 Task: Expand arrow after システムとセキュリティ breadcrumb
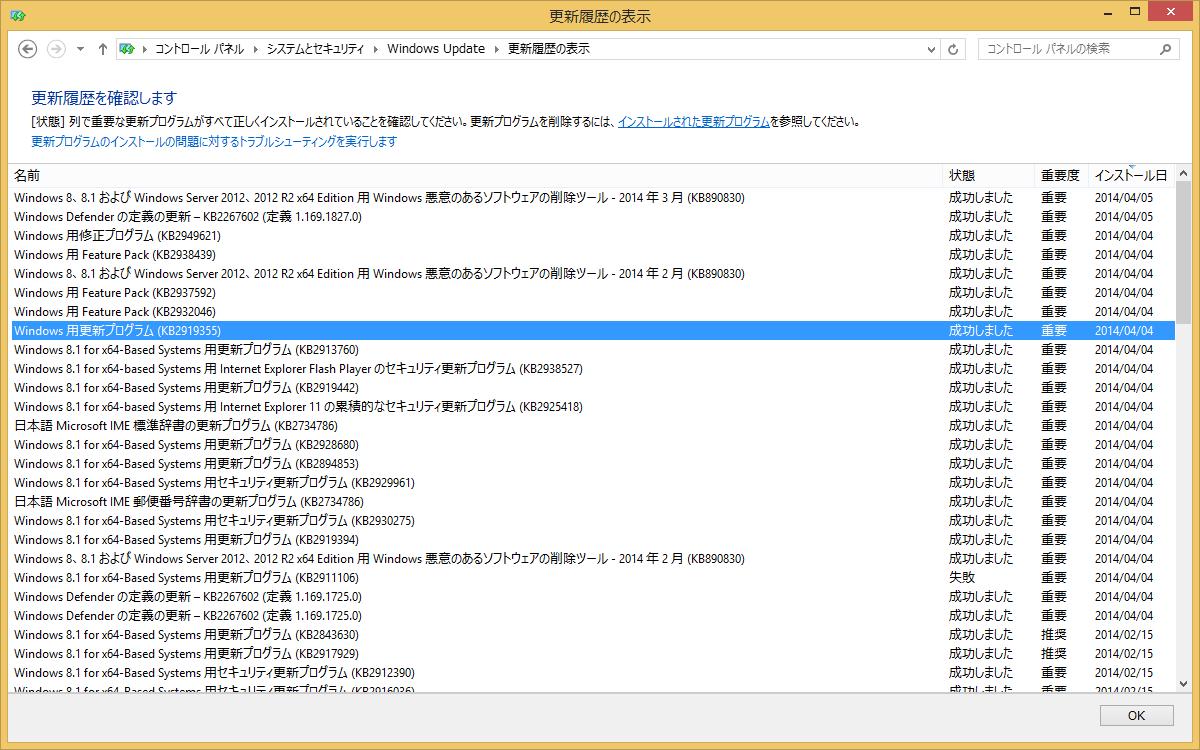[376, 49]
